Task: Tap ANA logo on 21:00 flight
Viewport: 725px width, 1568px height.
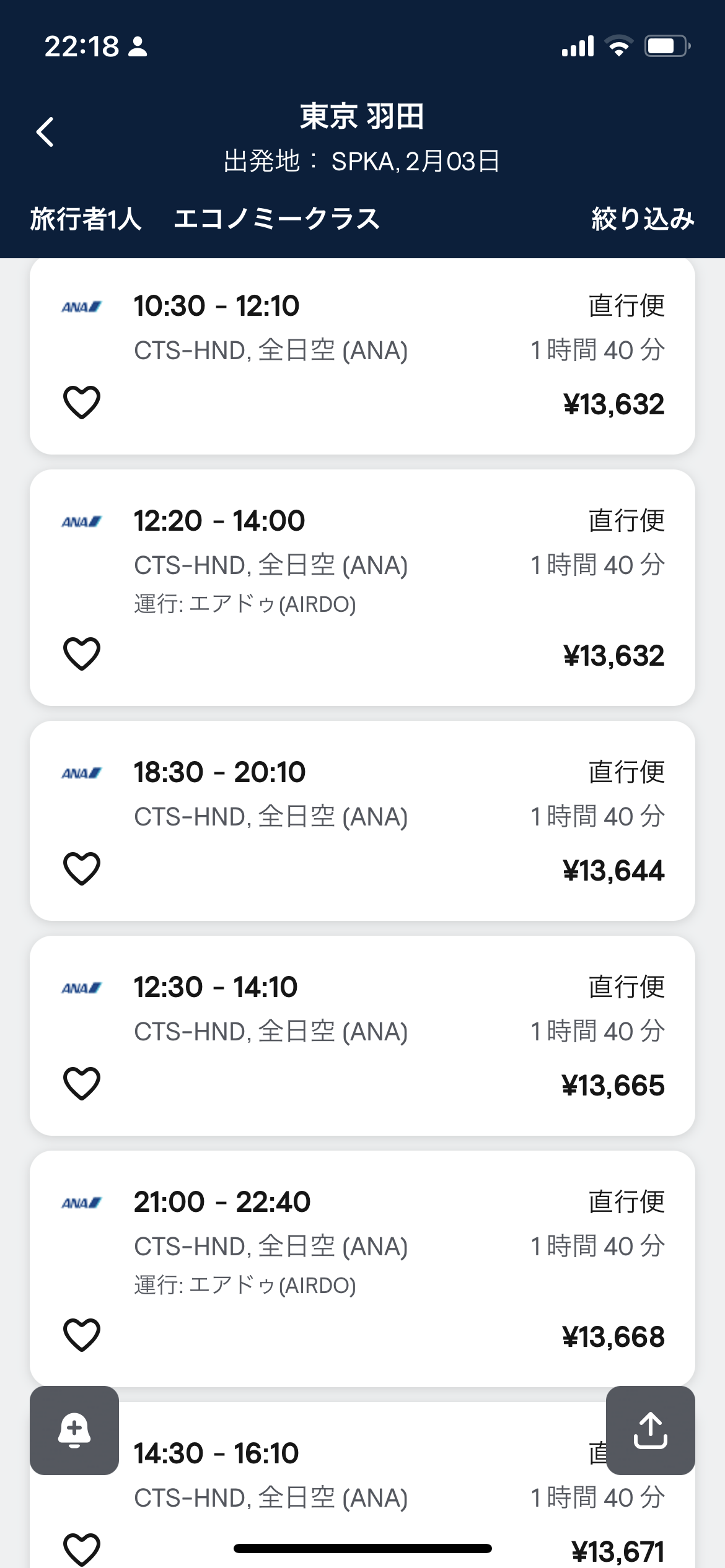Action: click(x=81, y=1203)
